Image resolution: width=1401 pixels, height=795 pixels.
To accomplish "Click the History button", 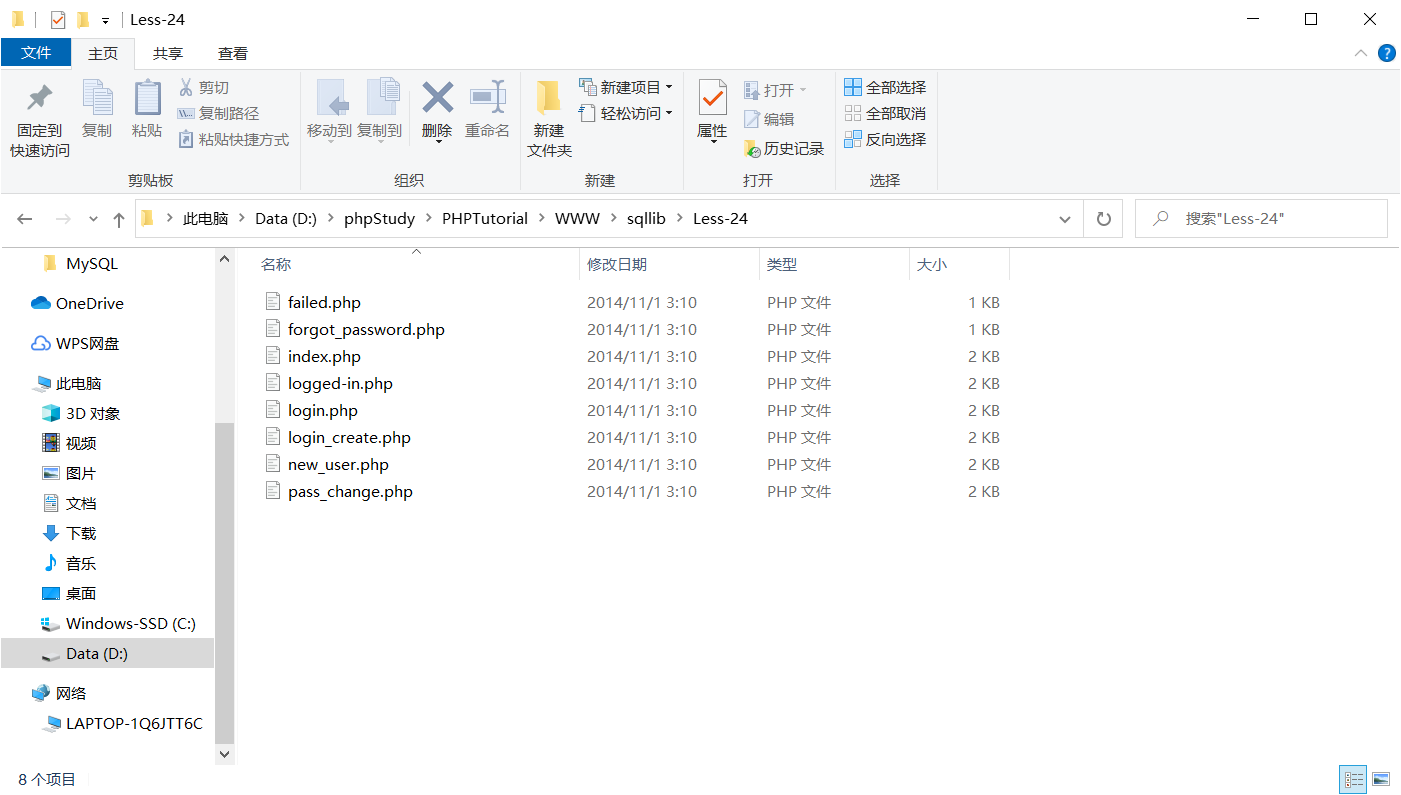I will click(784, 149).
